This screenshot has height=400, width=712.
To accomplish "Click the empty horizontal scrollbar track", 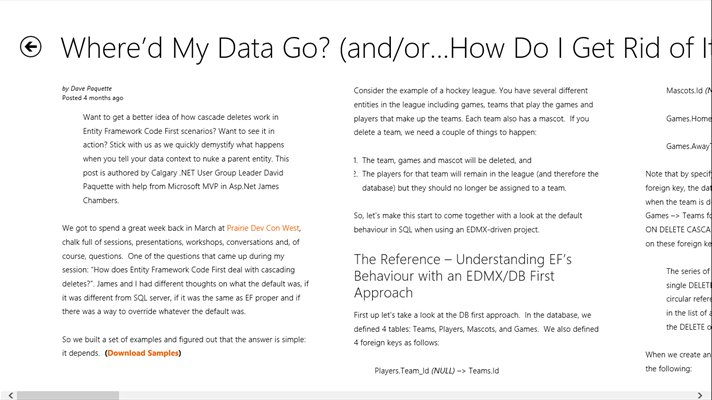I will (x=400, y=394).
